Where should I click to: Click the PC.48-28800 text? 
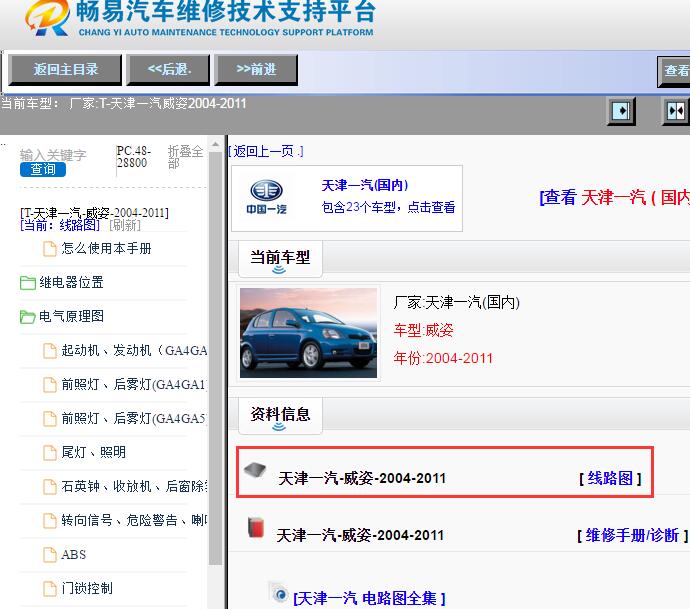tap(134, 157)
